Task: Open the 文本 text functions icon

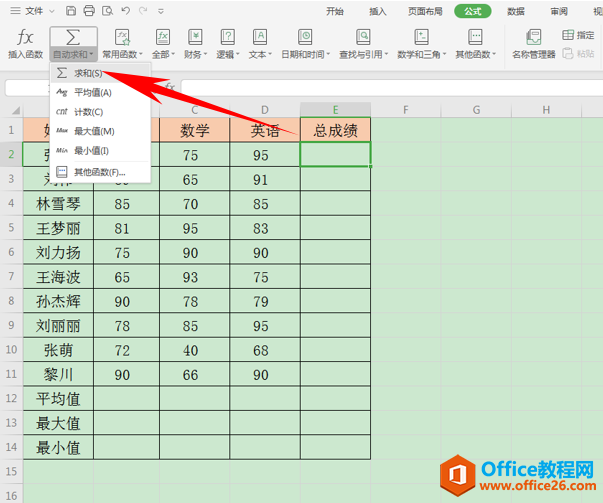Action: point(260,37)
